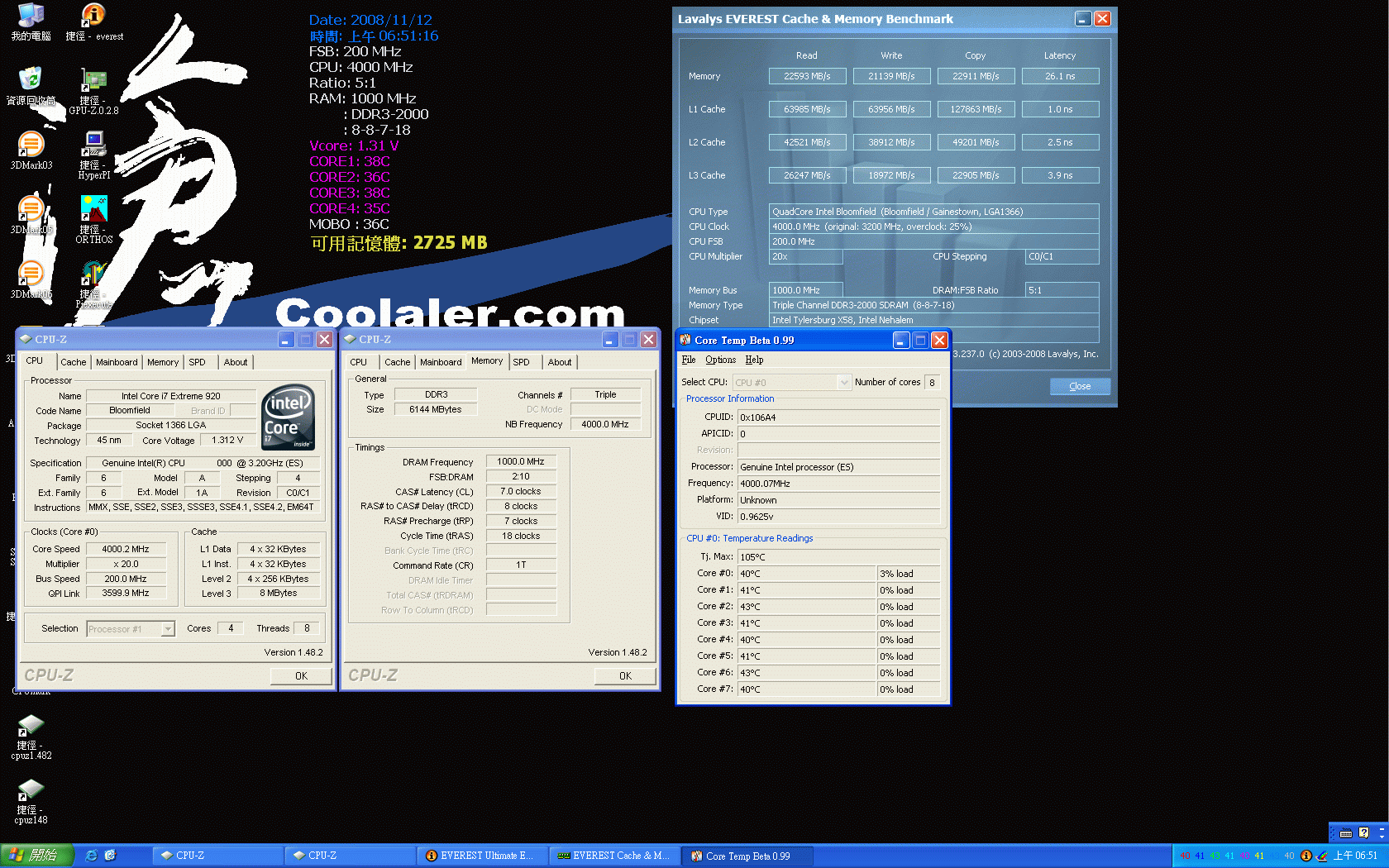The height and width of the screenshot is (868, 1389).
Task: Switch to Mainboard tab in right CPU-Z window
Action: [x=441, y=362]
